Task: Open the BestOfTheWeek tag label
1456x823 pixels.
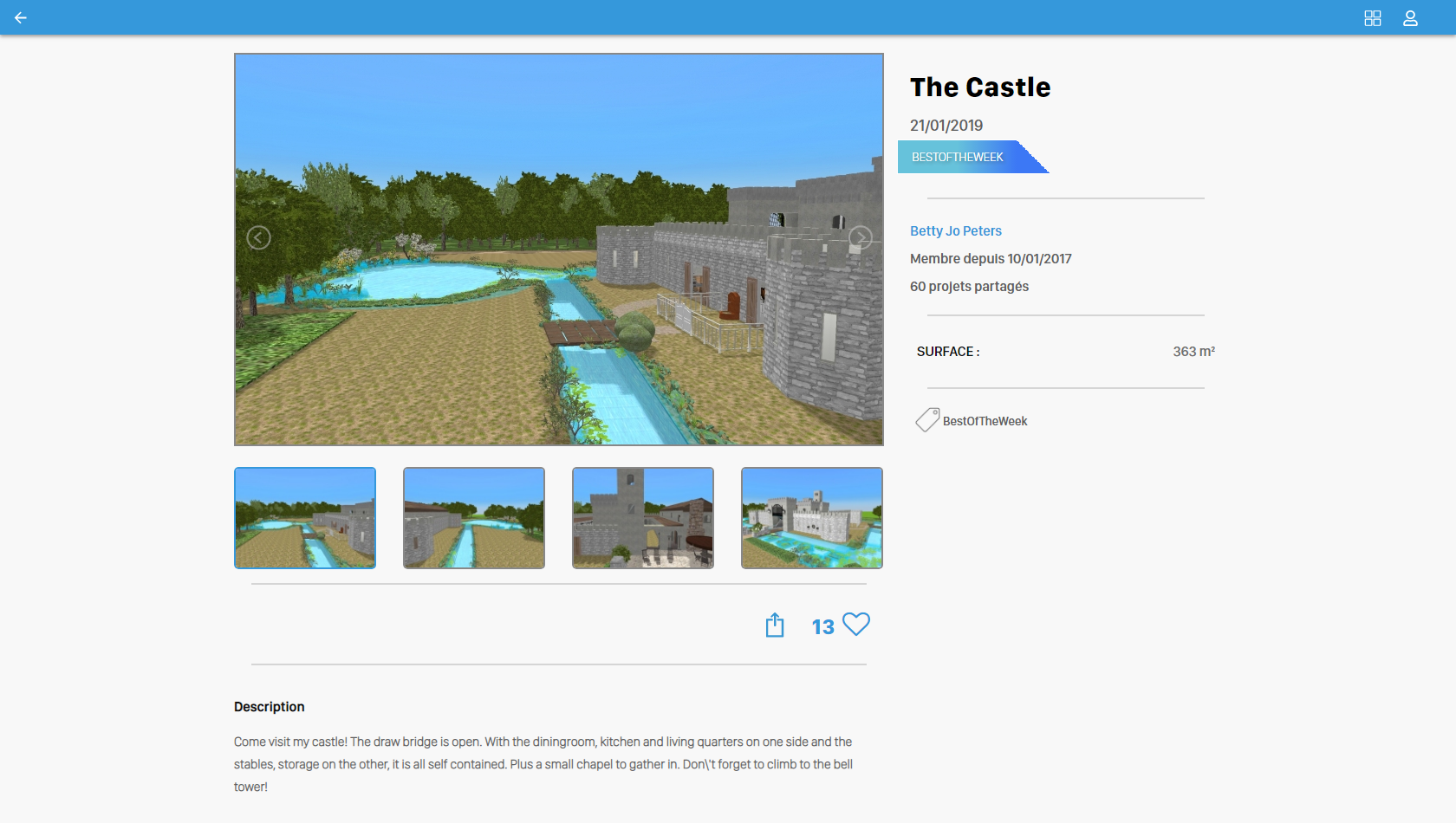Action: [985, 421]
